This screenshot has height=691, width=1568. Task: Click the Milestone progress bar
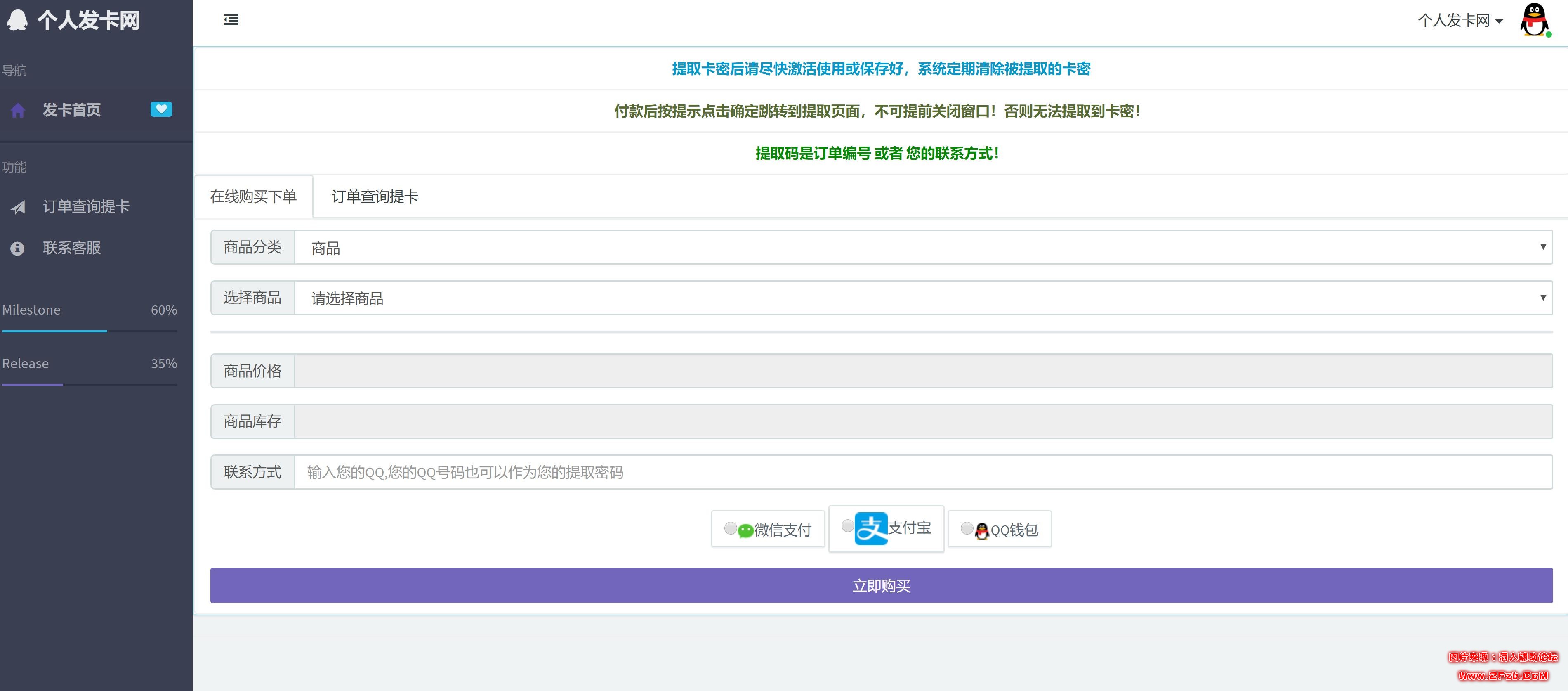click(x=90, y=331)
